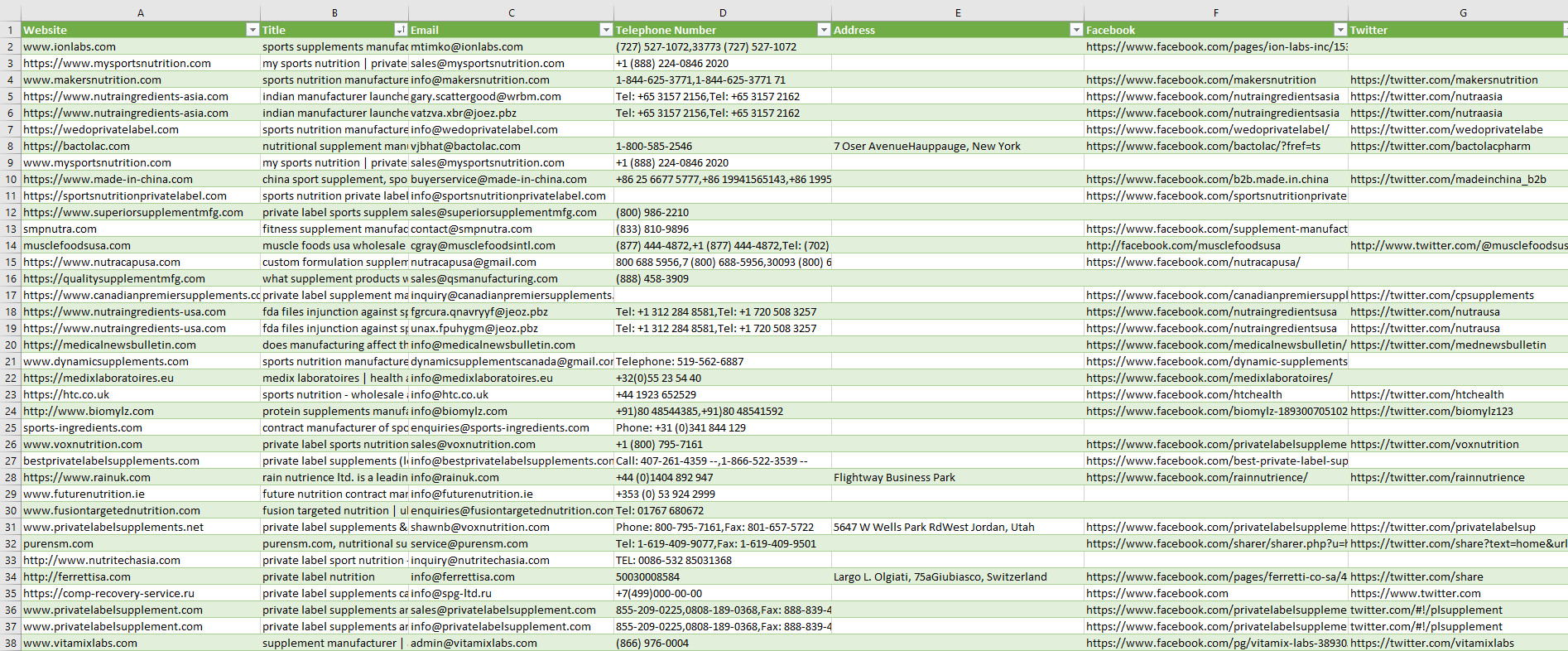The width and height of the screenshot is (1568, 651).
Task: Click the https://wedoprivatelabel.com website cell
Action: coord(141,129)
